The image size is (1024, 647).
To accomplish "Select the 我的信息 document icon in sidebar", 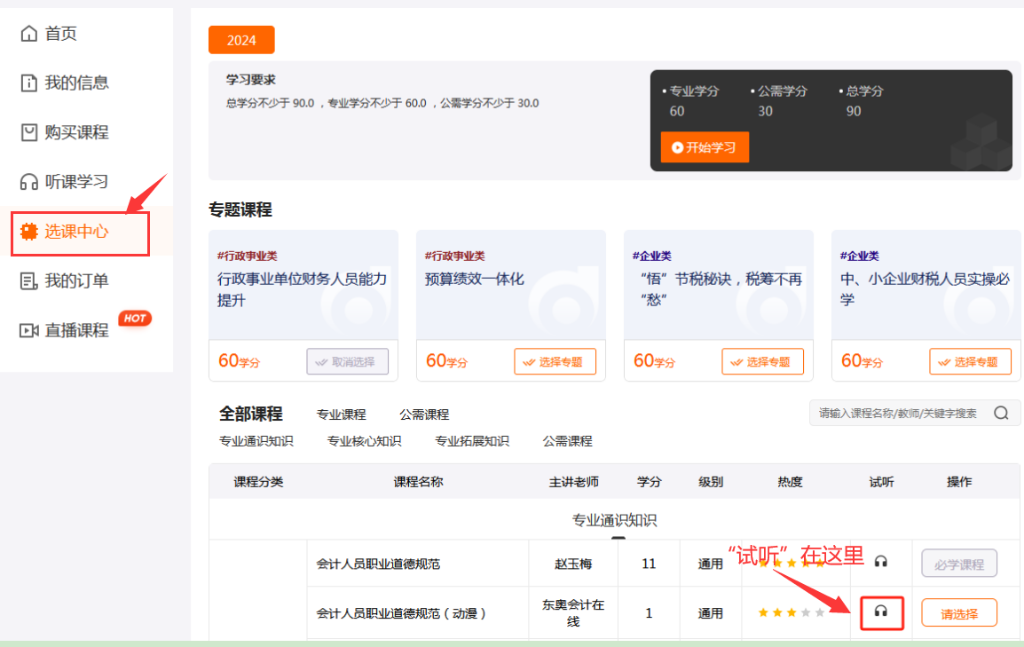I will pos(29,83).
